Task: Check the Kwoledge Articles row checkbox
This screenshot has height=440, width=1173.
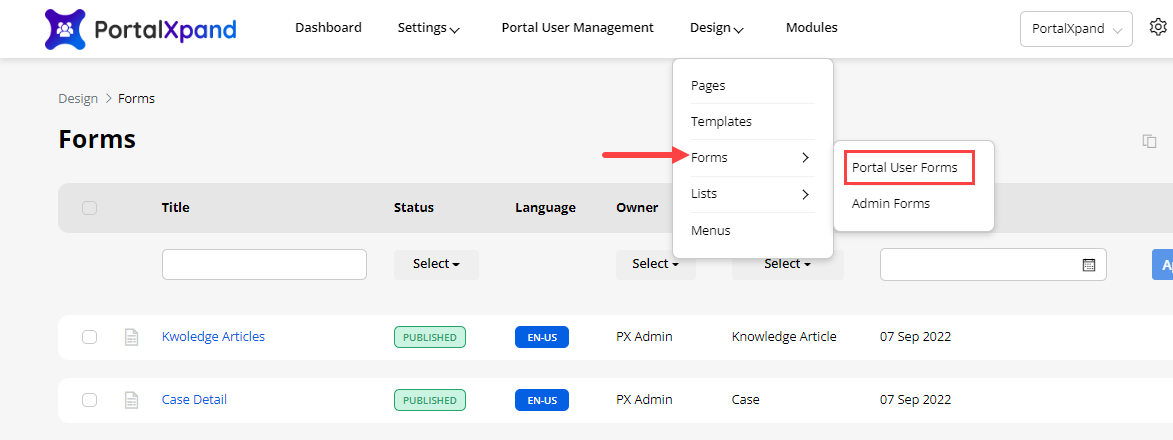Action: [x=90, y=337]
